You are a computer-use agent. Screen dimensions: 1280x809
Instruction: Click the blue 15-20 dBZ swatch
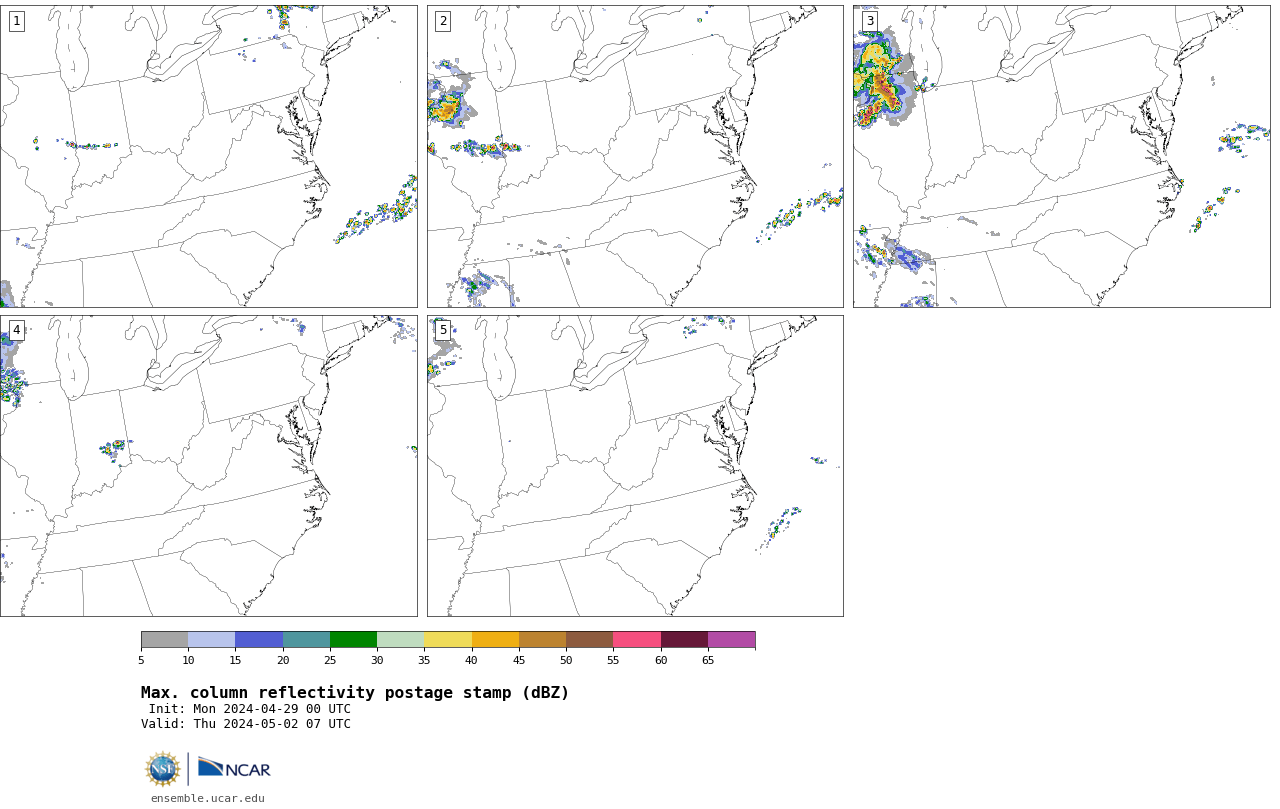pyautogui.click(x=259, y=640)
